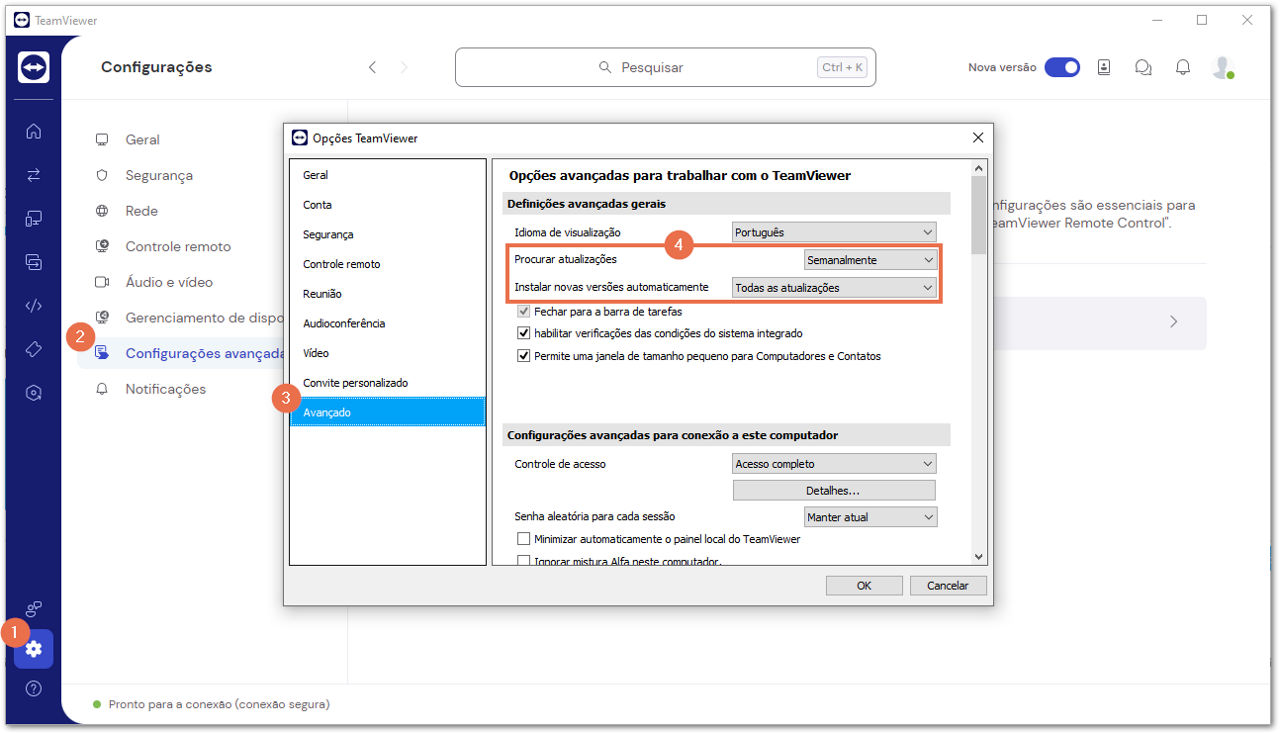Click the OK button

[x=864, y=585]
